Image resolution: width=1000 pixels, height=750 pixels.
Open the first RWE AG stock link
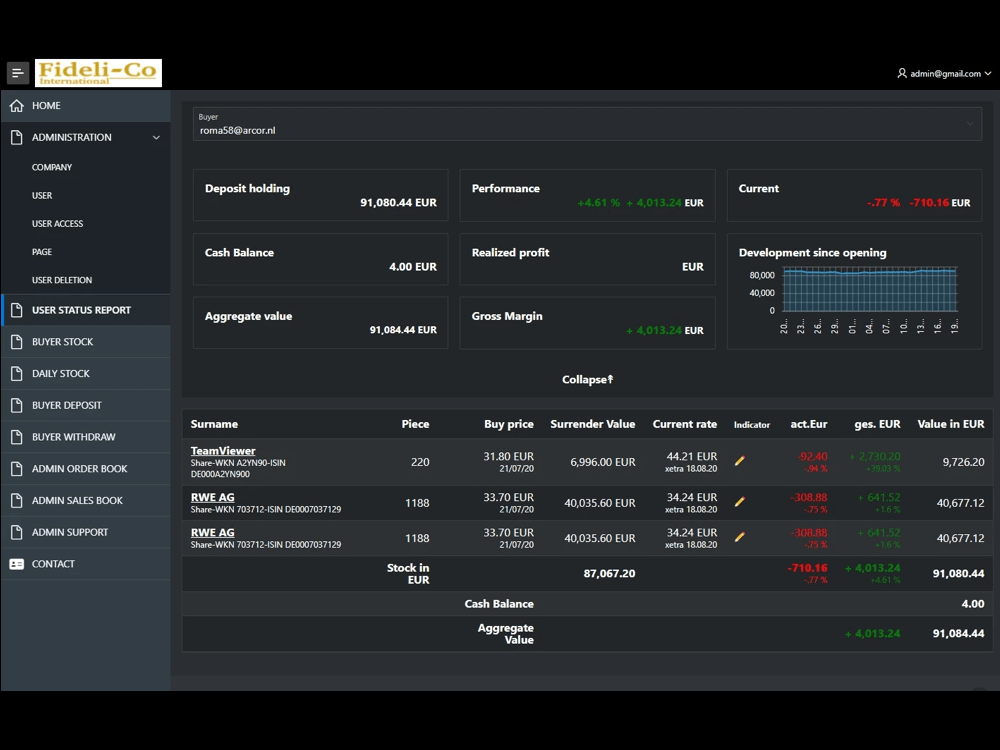pyautogui.click(x=212, y=497)
